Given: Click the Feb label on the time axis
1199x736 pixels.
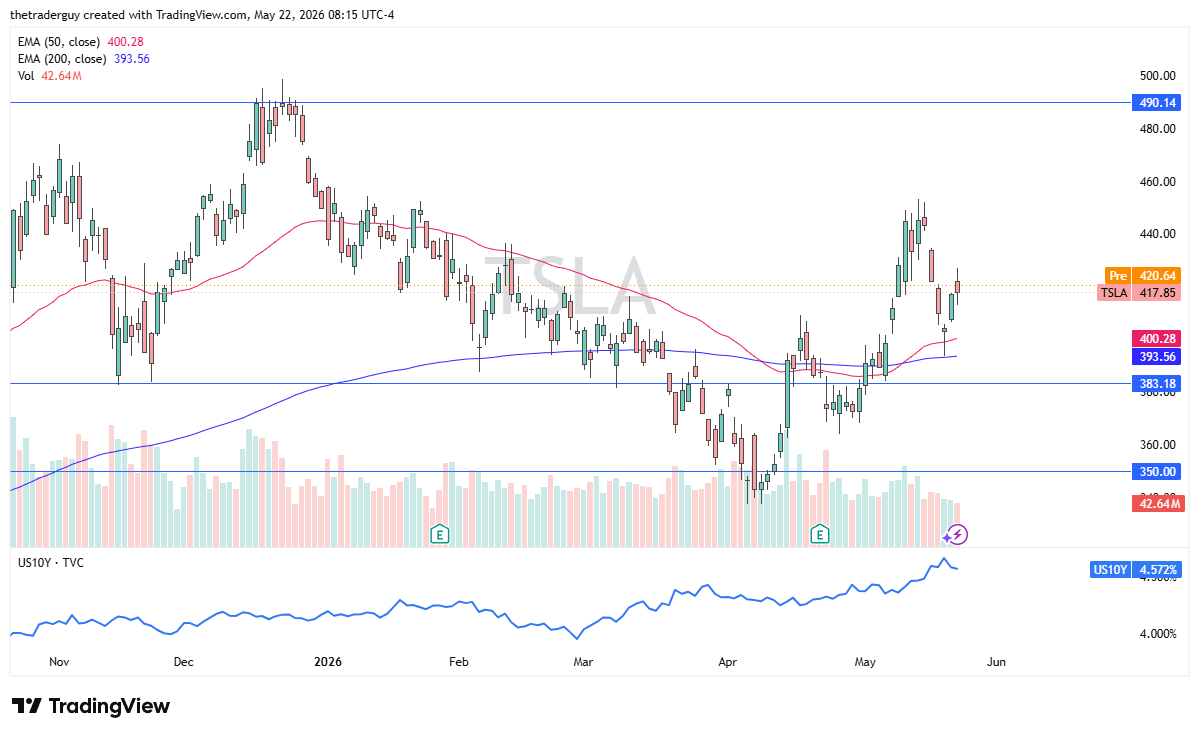Looking at the screenshot, I should (458, 662).
